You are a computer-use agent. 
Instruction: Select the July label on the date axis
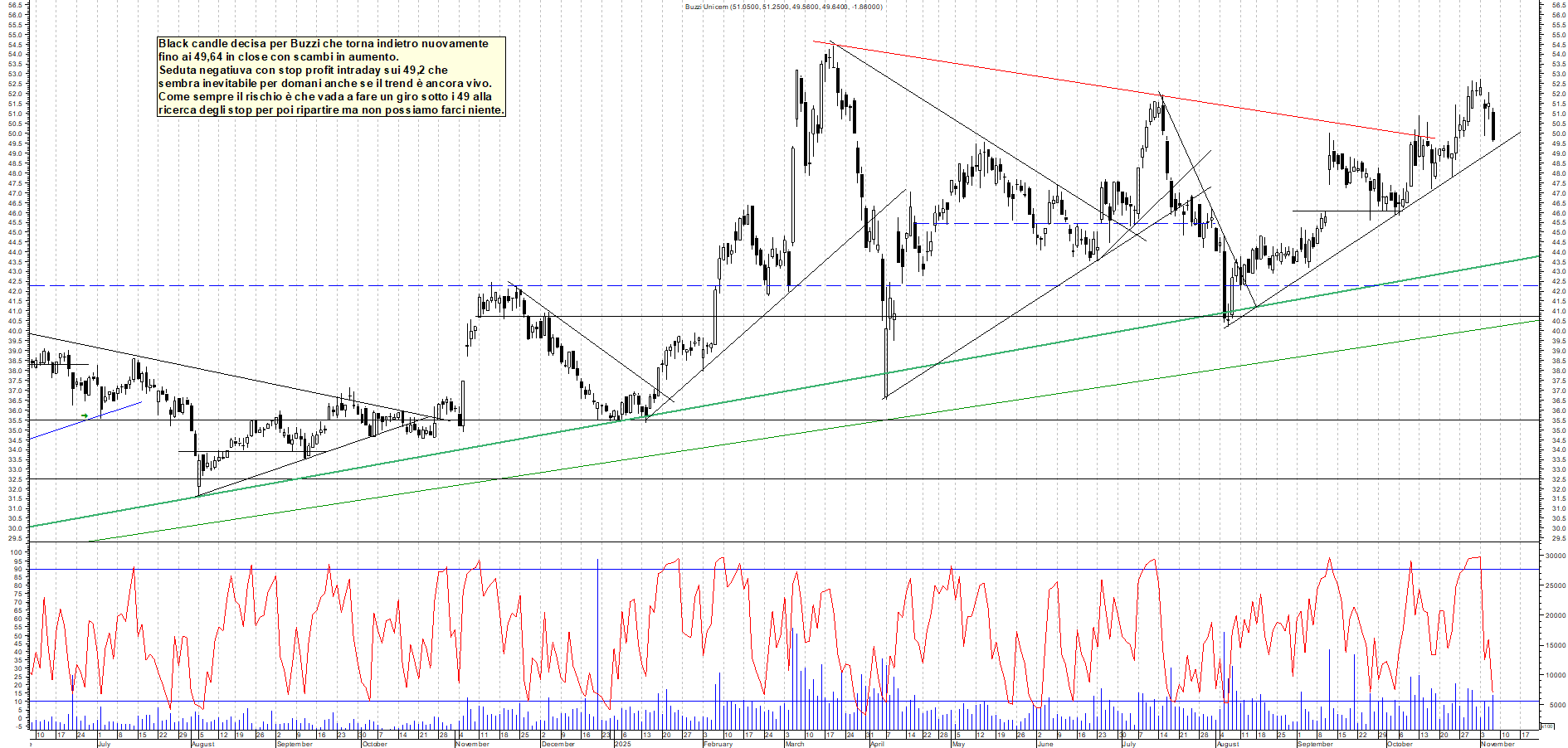[104, 745]
